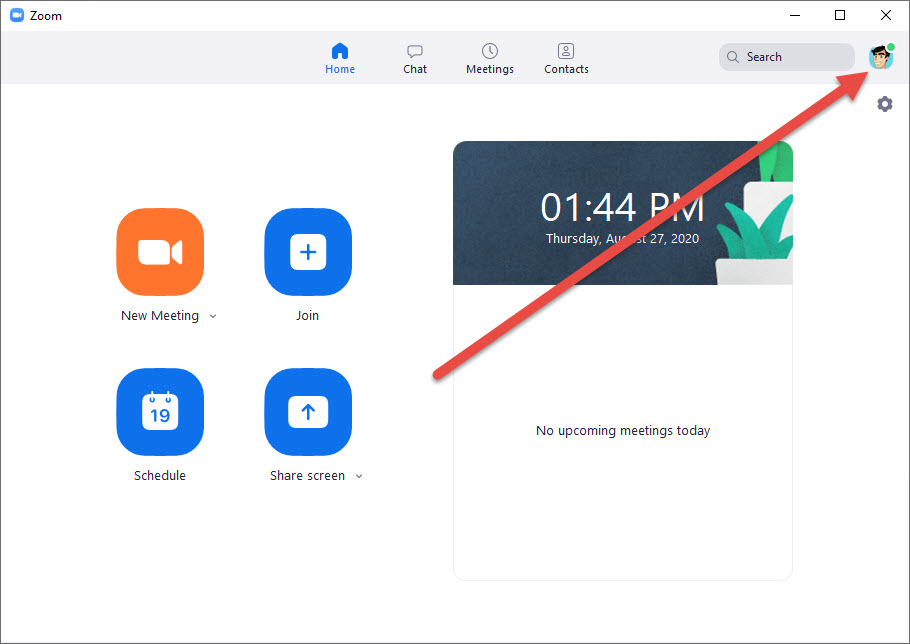This screenshot has width=910, height=644.
Task: Click the orange New Meeting camera icon
Action: tap(160, 252)
